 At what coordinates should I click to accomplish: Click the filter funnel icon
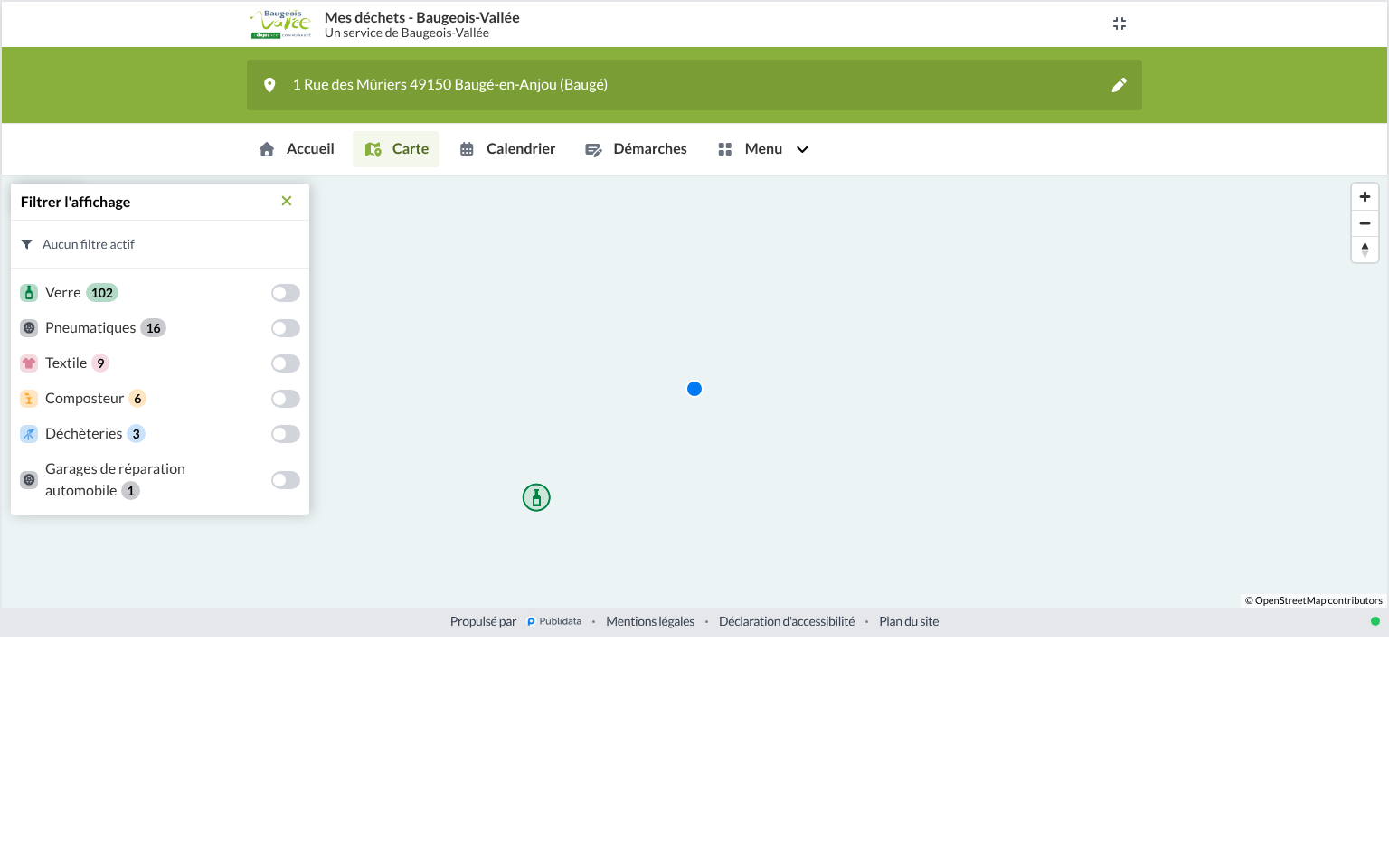[27, 244]
